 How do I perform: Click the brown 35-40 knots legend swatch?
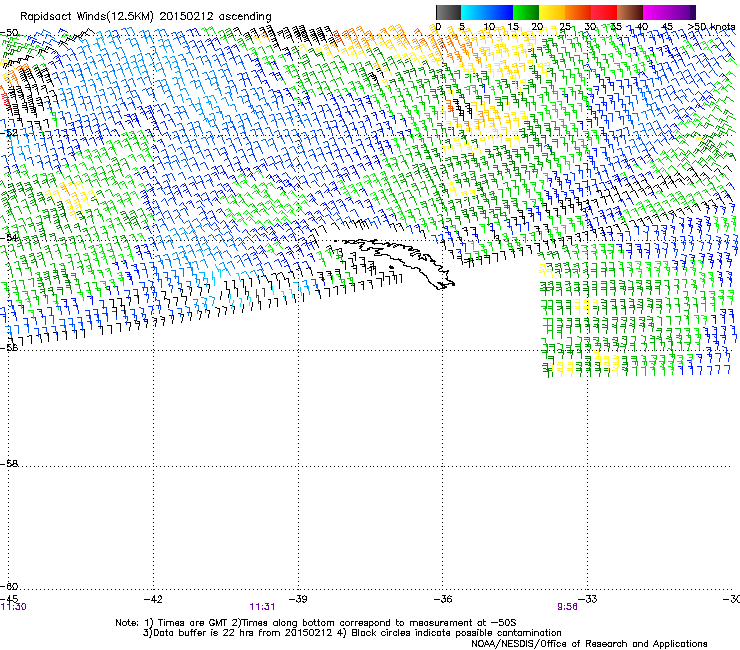(x=630, y=12)
